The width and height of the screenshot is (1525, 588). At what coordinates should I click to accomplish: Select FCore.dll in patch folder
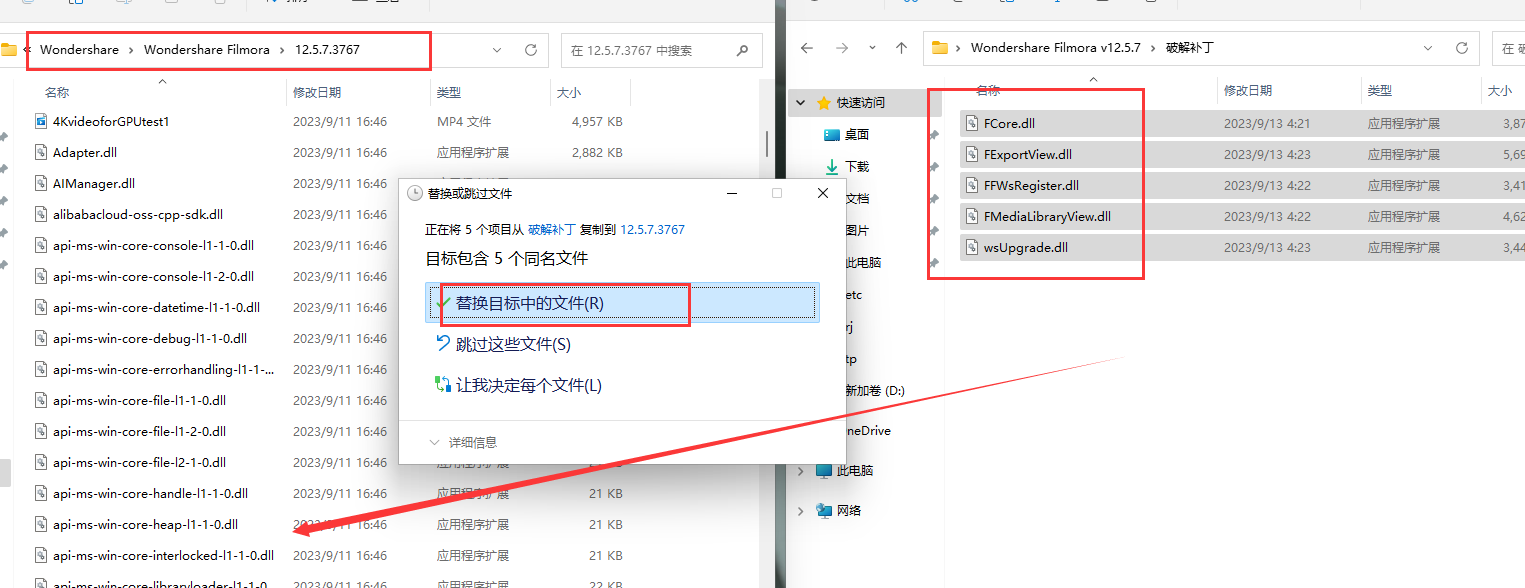(1009, 124)
